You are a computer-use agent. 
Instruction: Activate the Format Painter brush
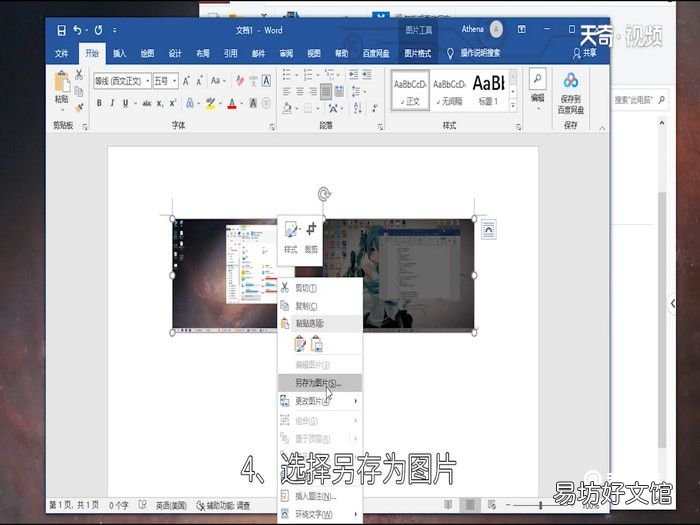click(79, 107)
